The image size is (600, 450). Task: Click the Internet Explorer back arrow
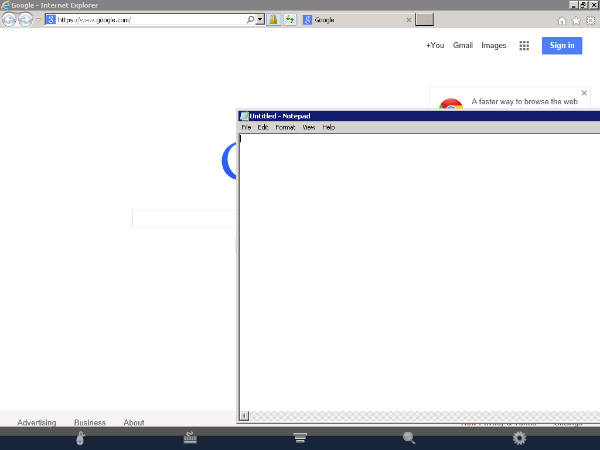tap(9, 19)
